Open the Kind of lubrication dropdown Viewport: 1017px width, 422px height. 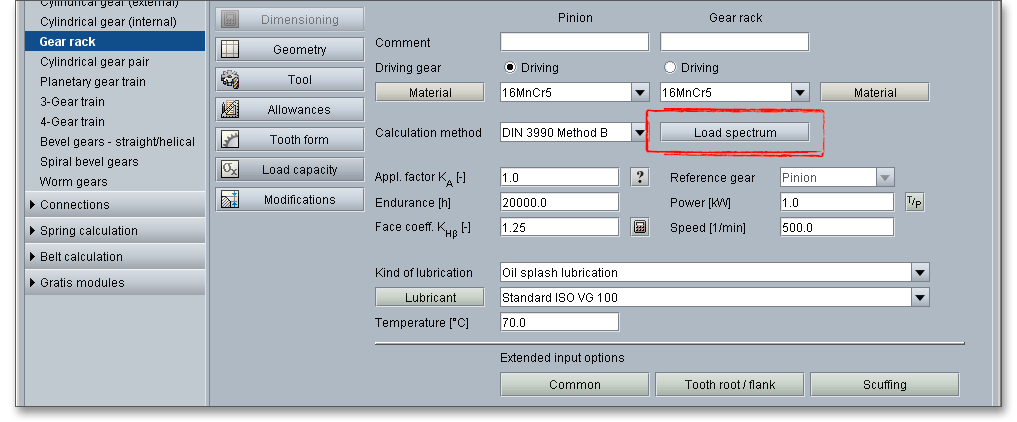coord(919,272)
